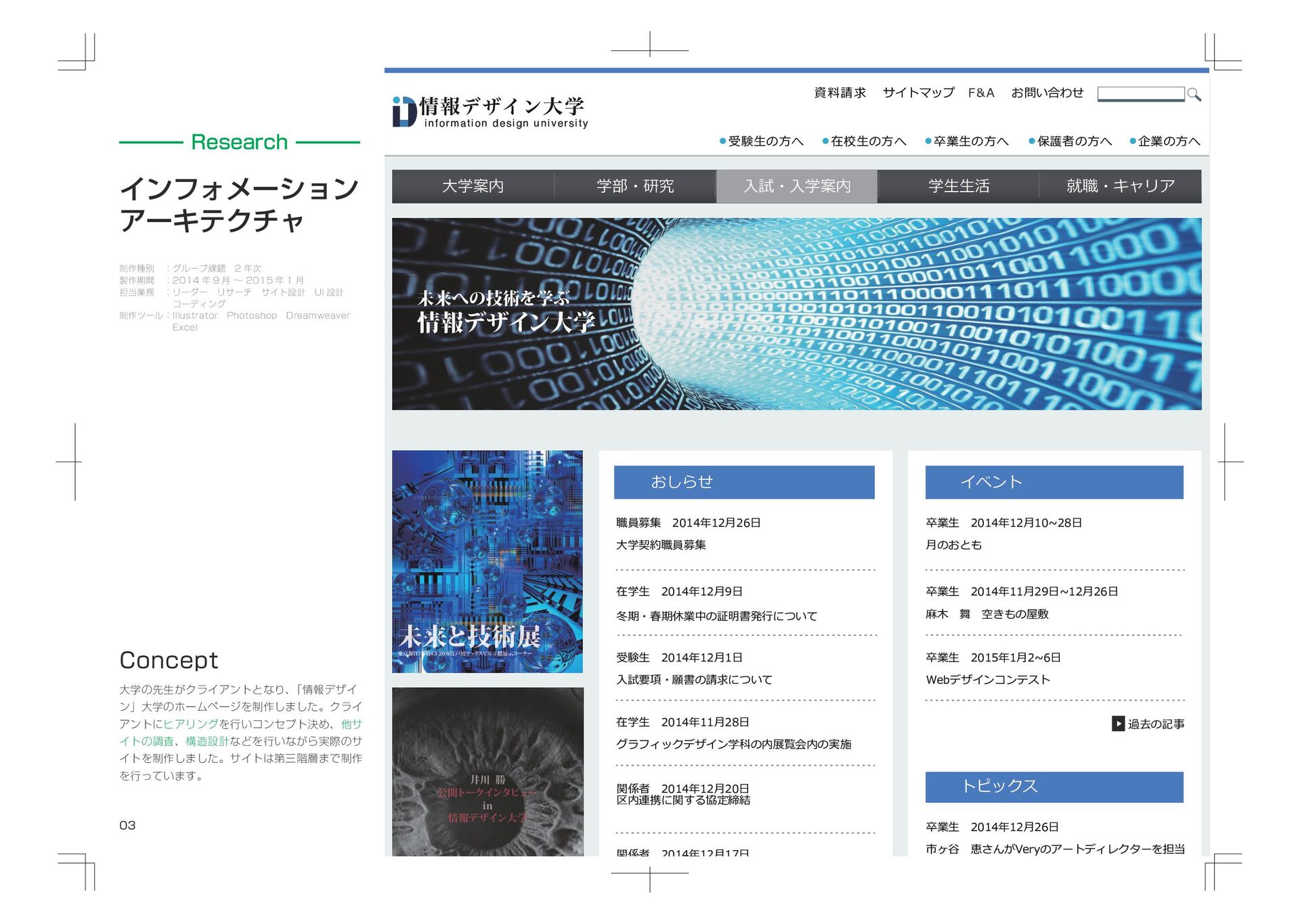This screenshot has height=924, width=1300.
Task: Open the 学部・研究 navigation tab
Action: click(x=634, y=186)
